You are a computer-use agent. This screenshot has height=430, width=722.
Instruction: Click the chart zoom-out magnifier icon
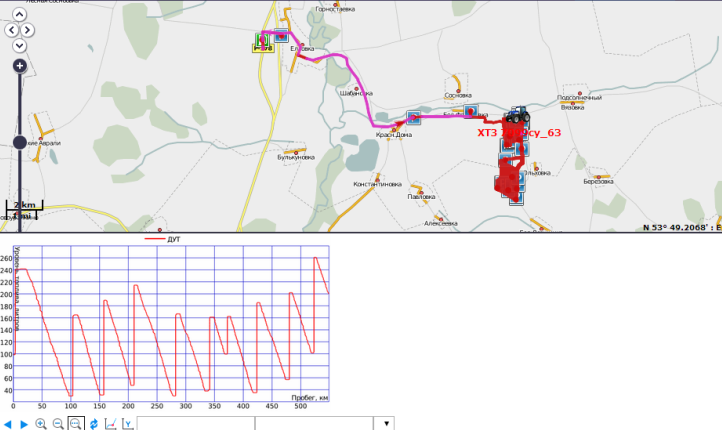58,424
